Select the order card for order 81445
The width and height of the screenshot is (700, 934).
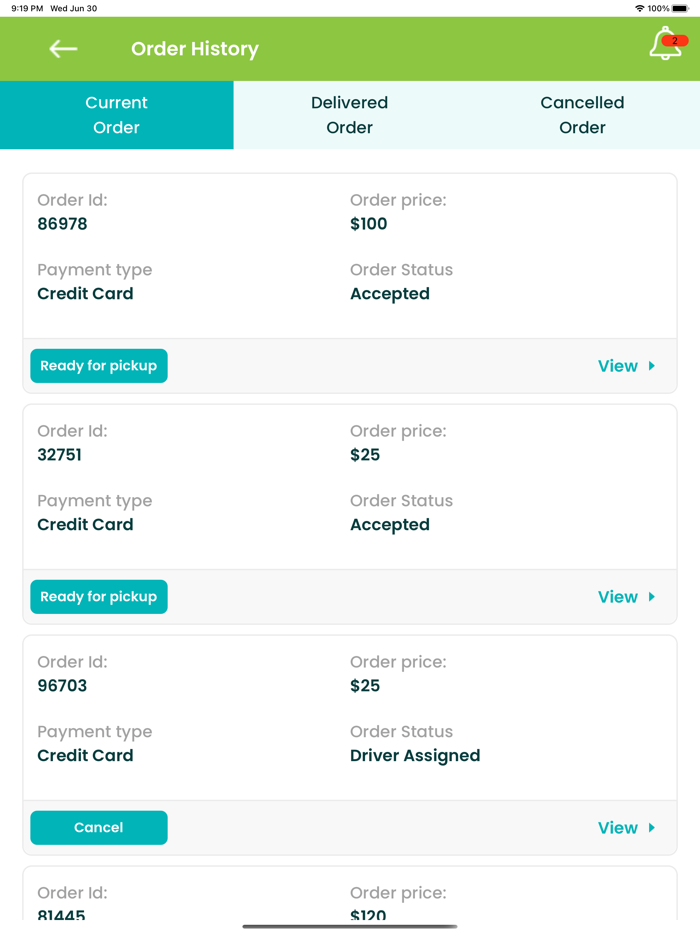pyautogui.click(x=350, y=895)
